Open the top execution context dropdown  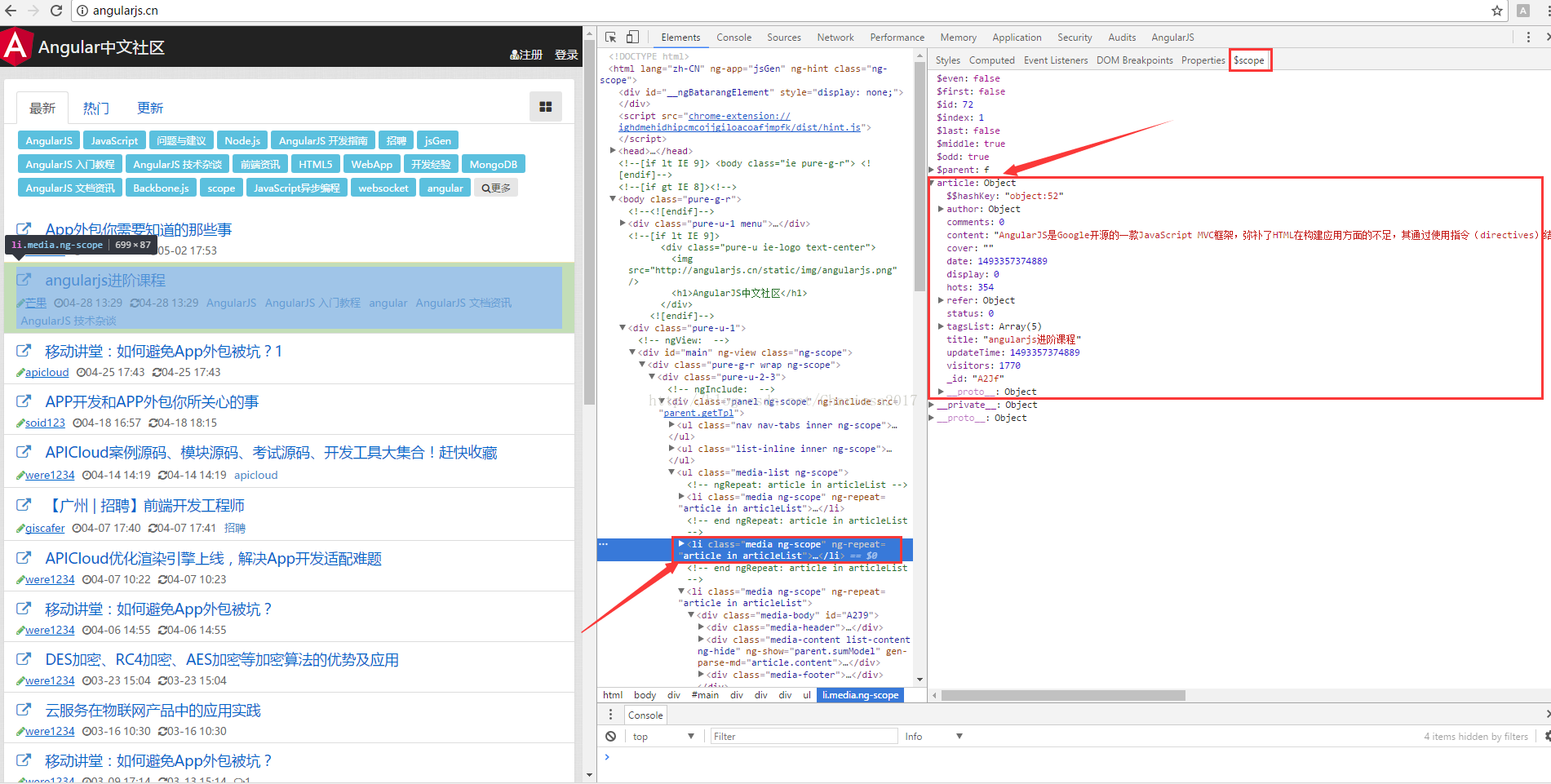[662, 736]
